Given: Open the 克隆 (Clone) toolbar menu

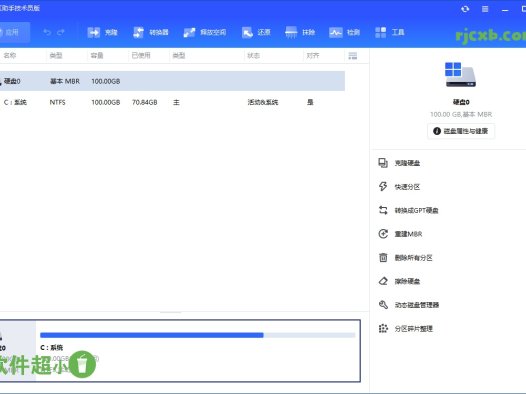Looking at the screenshot, I should pyautogui.click(x=102, y=32).
